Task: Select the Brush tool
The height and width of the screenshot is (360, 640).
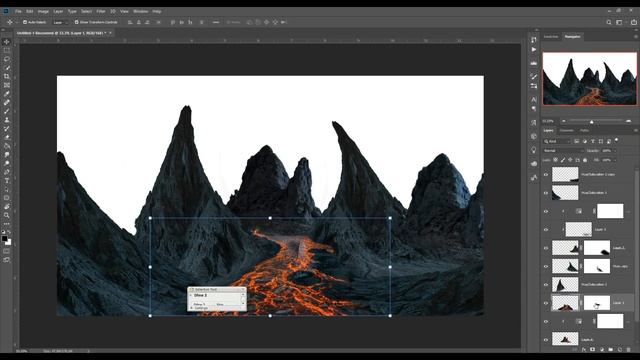Action: click(x=7, y=111)
